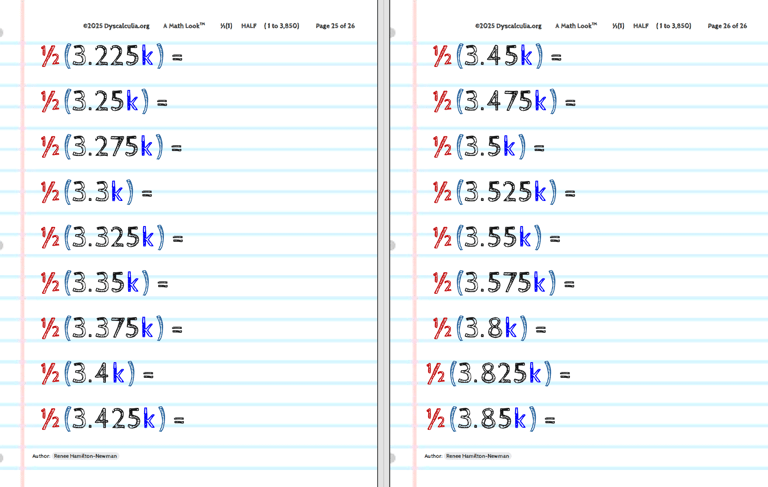Image resolution: width=768 pixels, height=487 pixels.
Task: Select the ½(3.475k) = problem
Action: click(x=504, y=101)
